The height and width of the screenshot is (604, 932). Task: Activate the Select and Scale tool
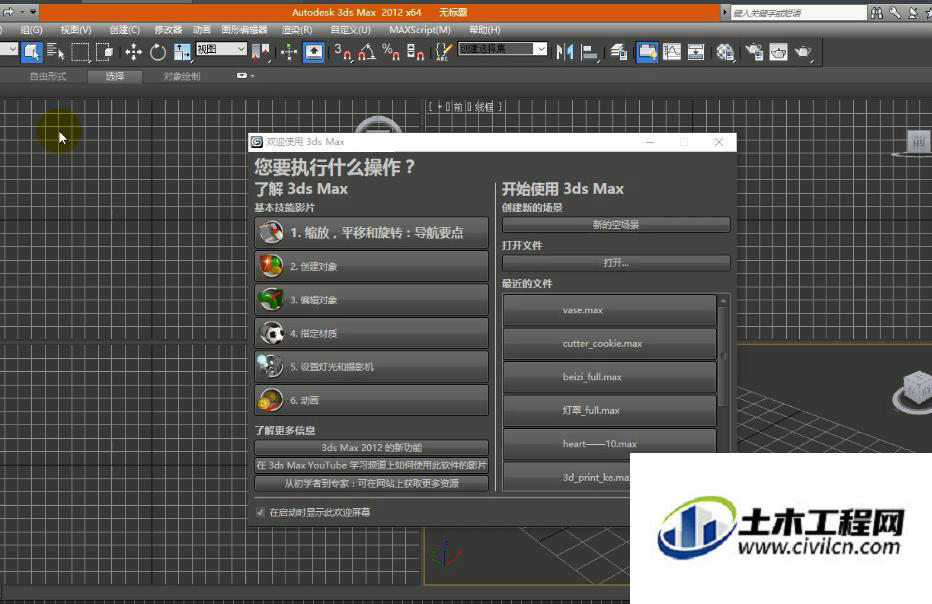tap(182, 52)
